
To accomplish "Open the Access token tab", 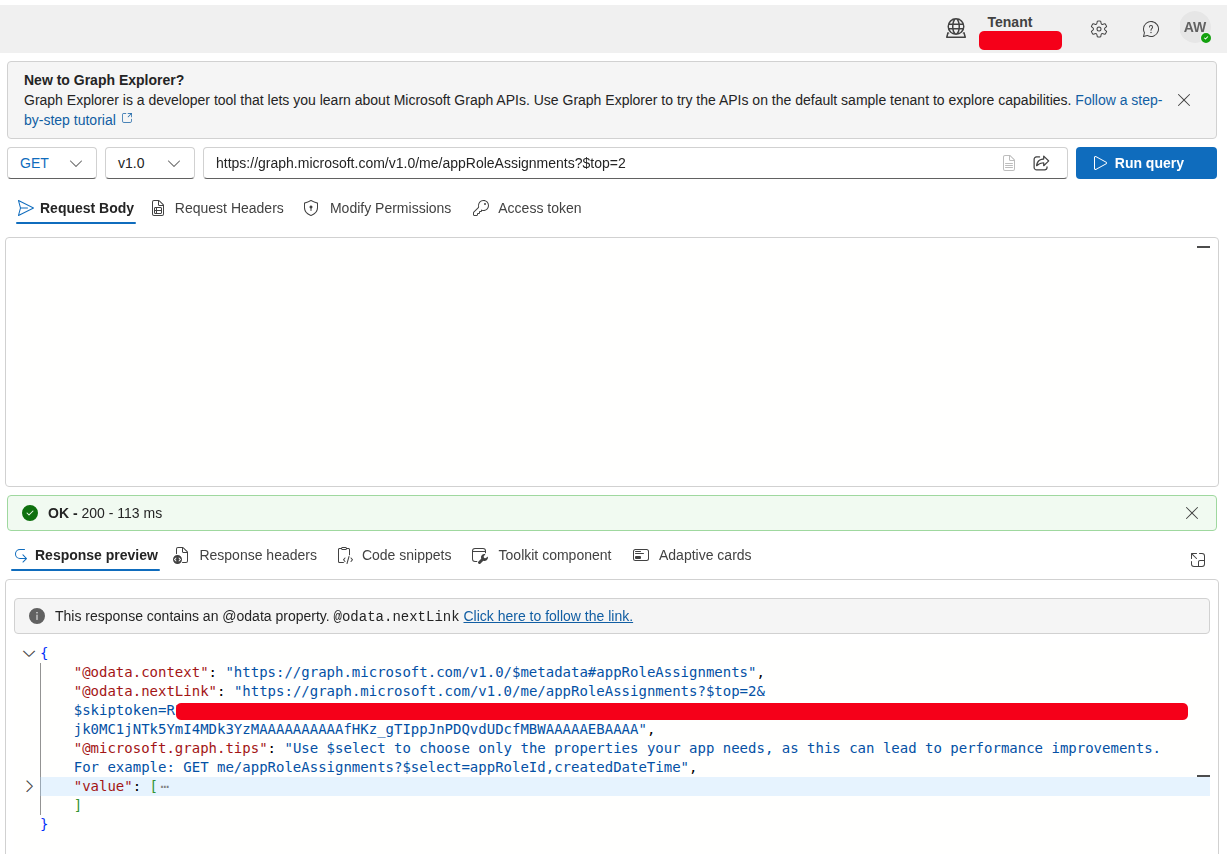I will 527,208.
